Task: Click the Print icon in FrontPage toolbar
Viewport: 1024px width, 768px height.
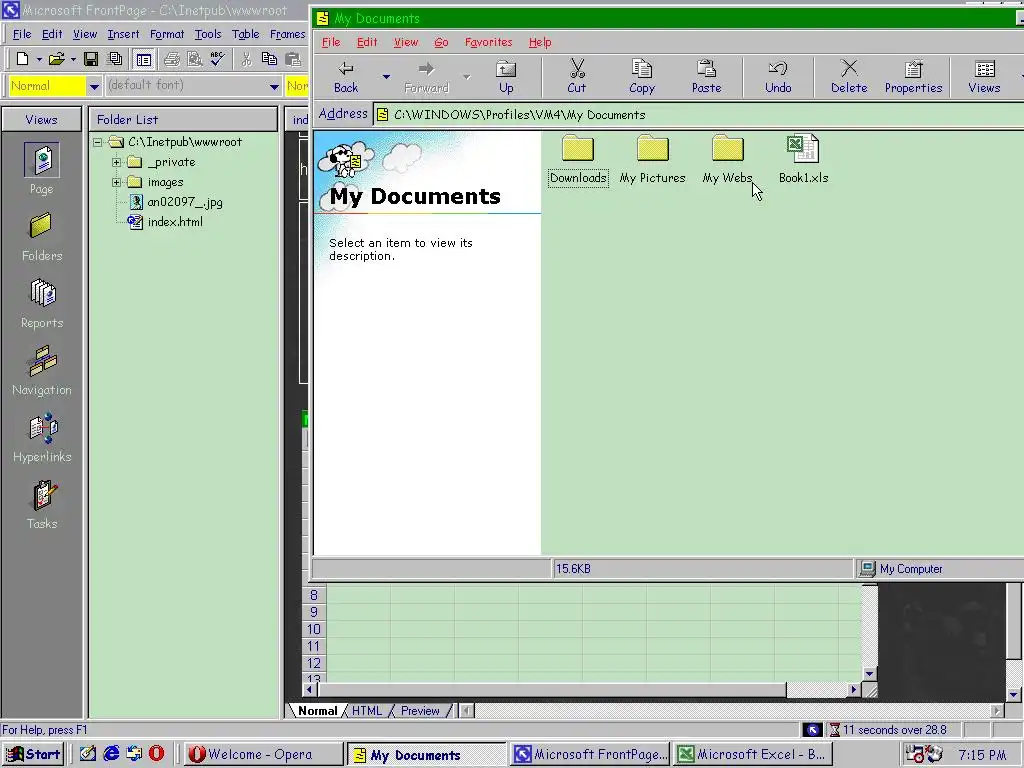Action: point(172,59)
